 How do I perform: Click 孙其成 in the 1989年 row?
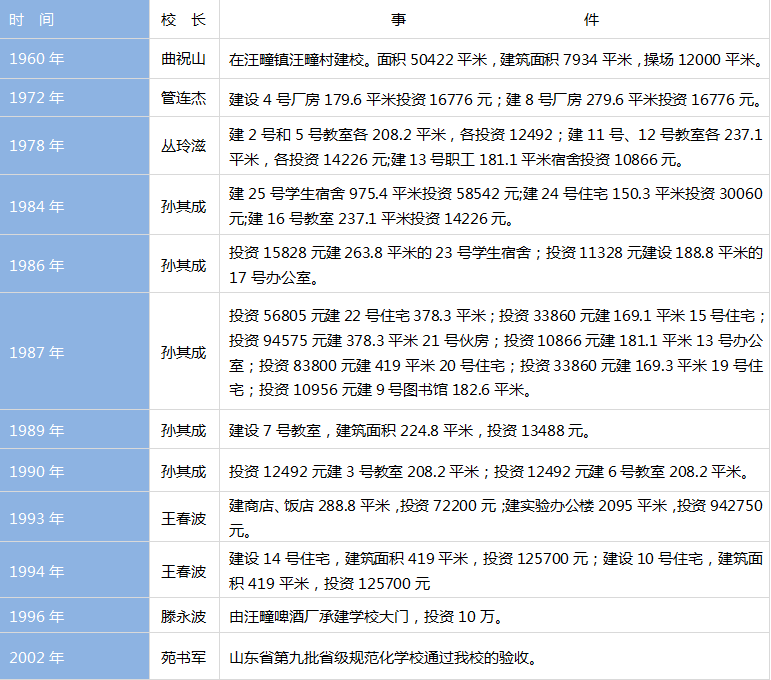point(183,431)
